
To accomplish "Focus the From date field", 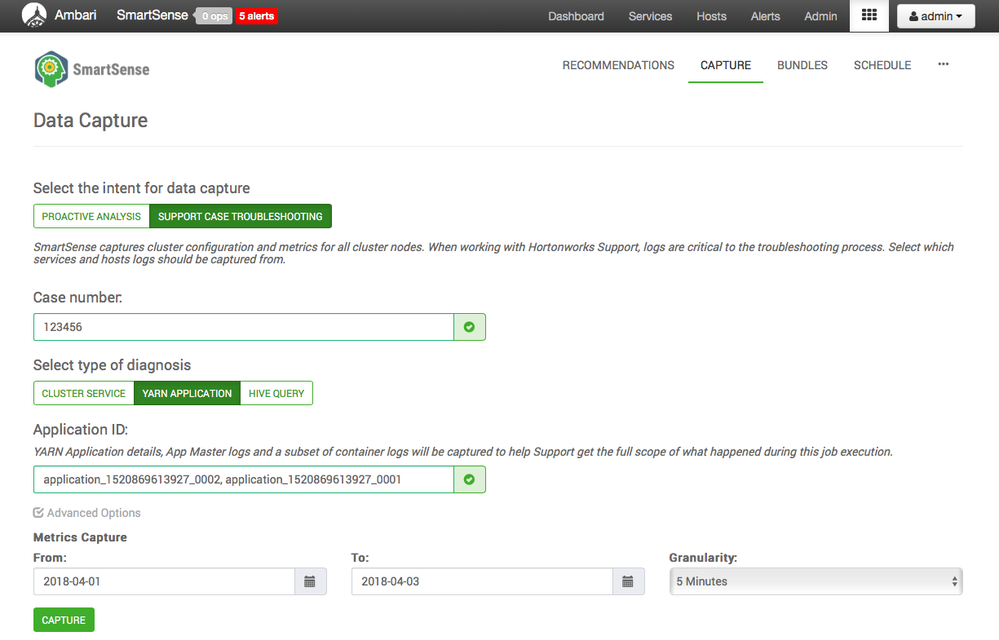I will pyautogui.click(x=164, y=581).
